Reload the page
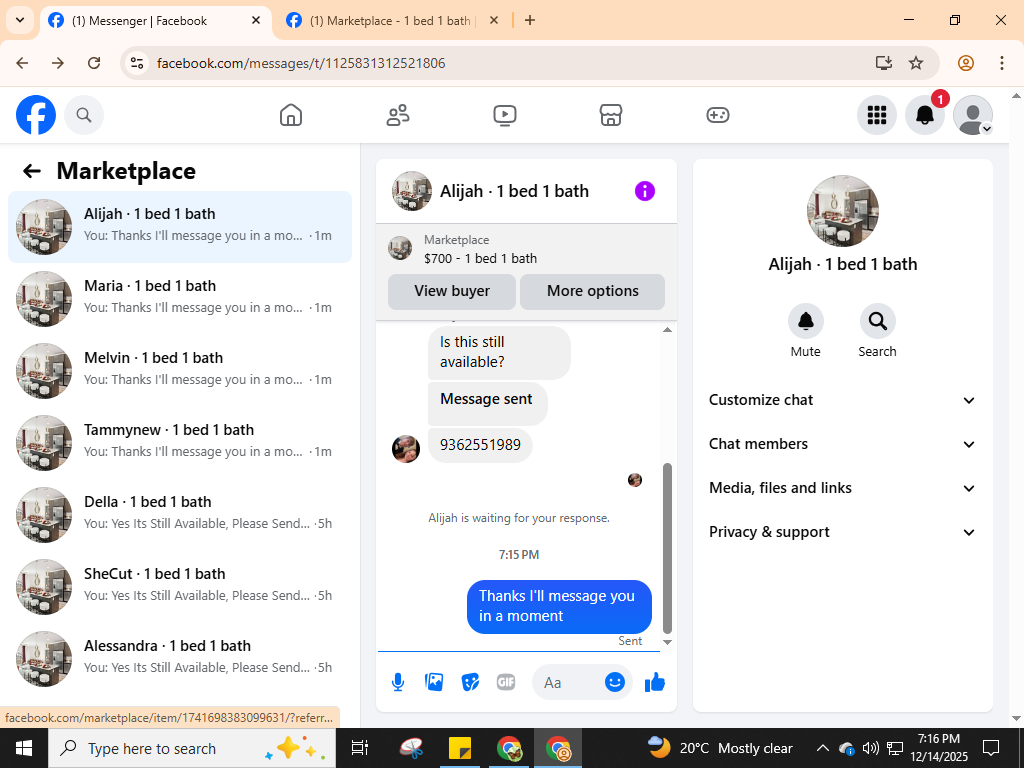Viewport: 1024px width, 768px height. (94, 63)
